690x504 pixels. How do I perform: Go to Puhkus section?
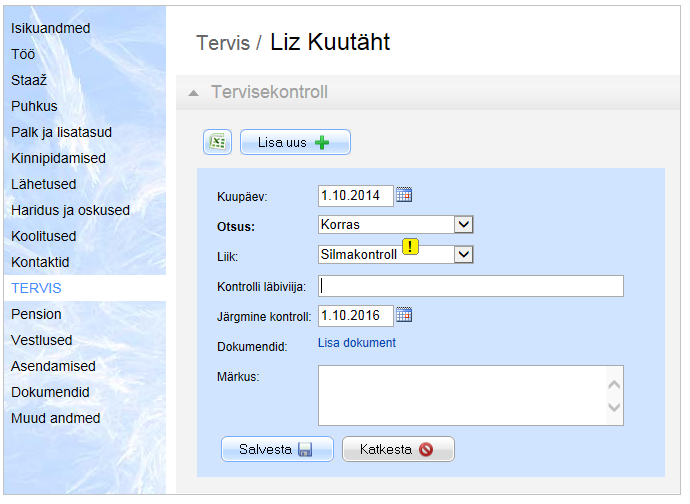(x=35, y=106)
